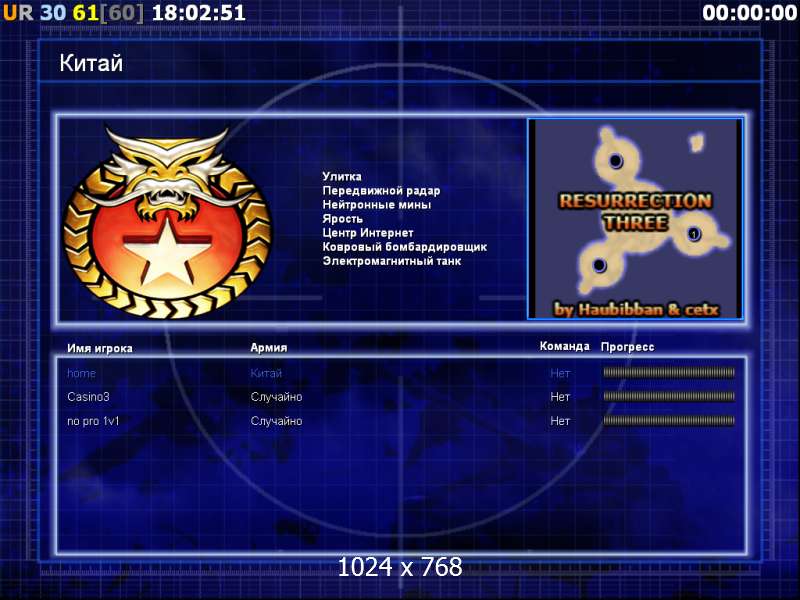This screenshot has width=800, height=600.
Task: Select player Casino3
Action: 88,396
